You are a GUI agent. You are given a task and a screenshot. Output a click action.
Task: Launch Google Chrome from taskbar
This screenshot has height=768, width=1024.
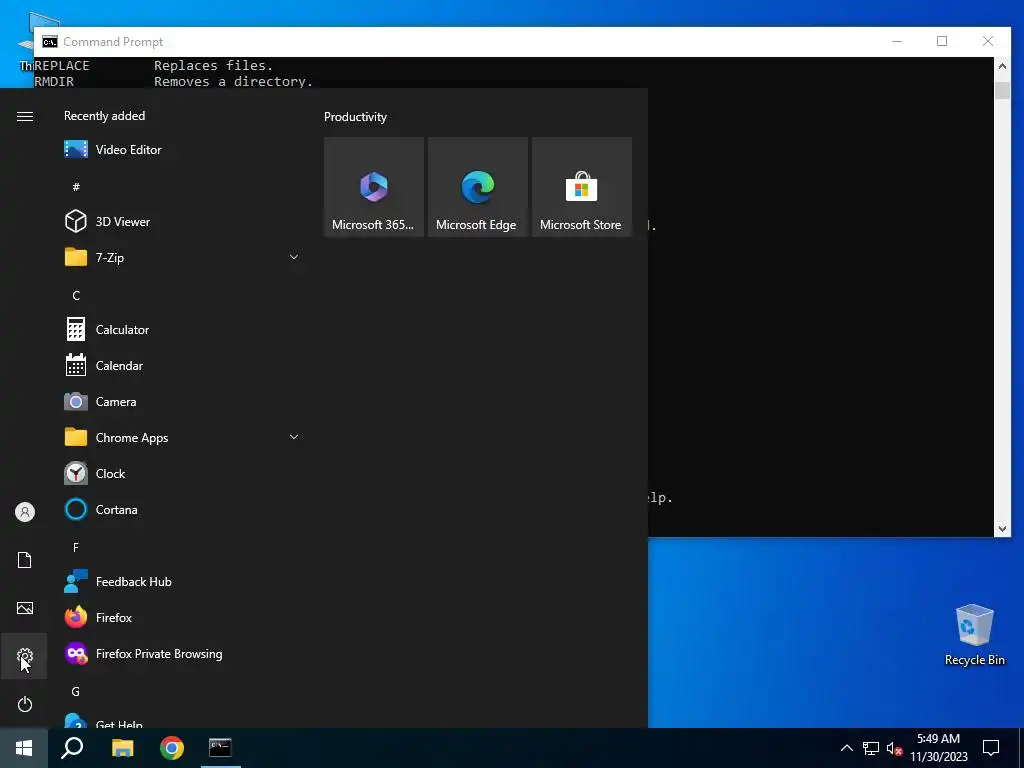[172, 748]
